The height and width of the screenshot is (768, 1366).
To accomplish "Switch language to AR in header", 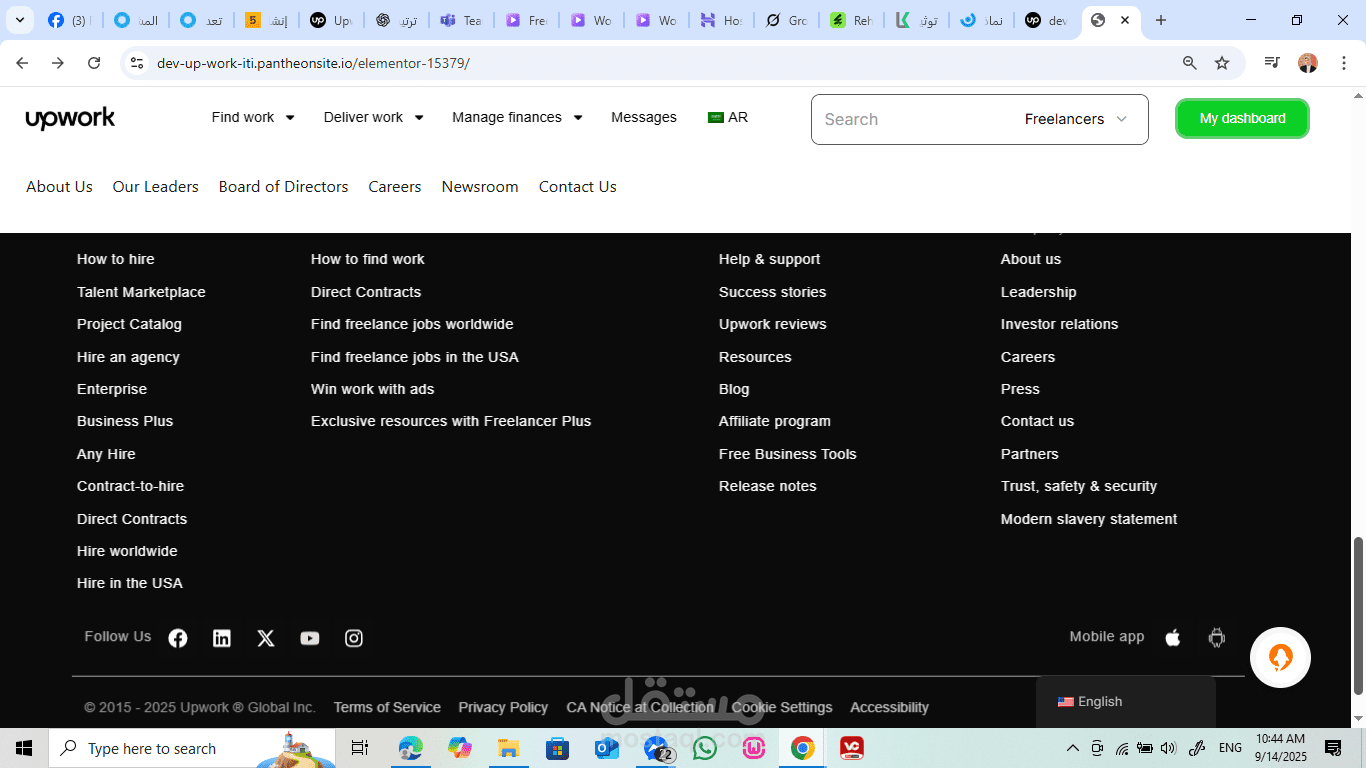I will pos(728,117).
